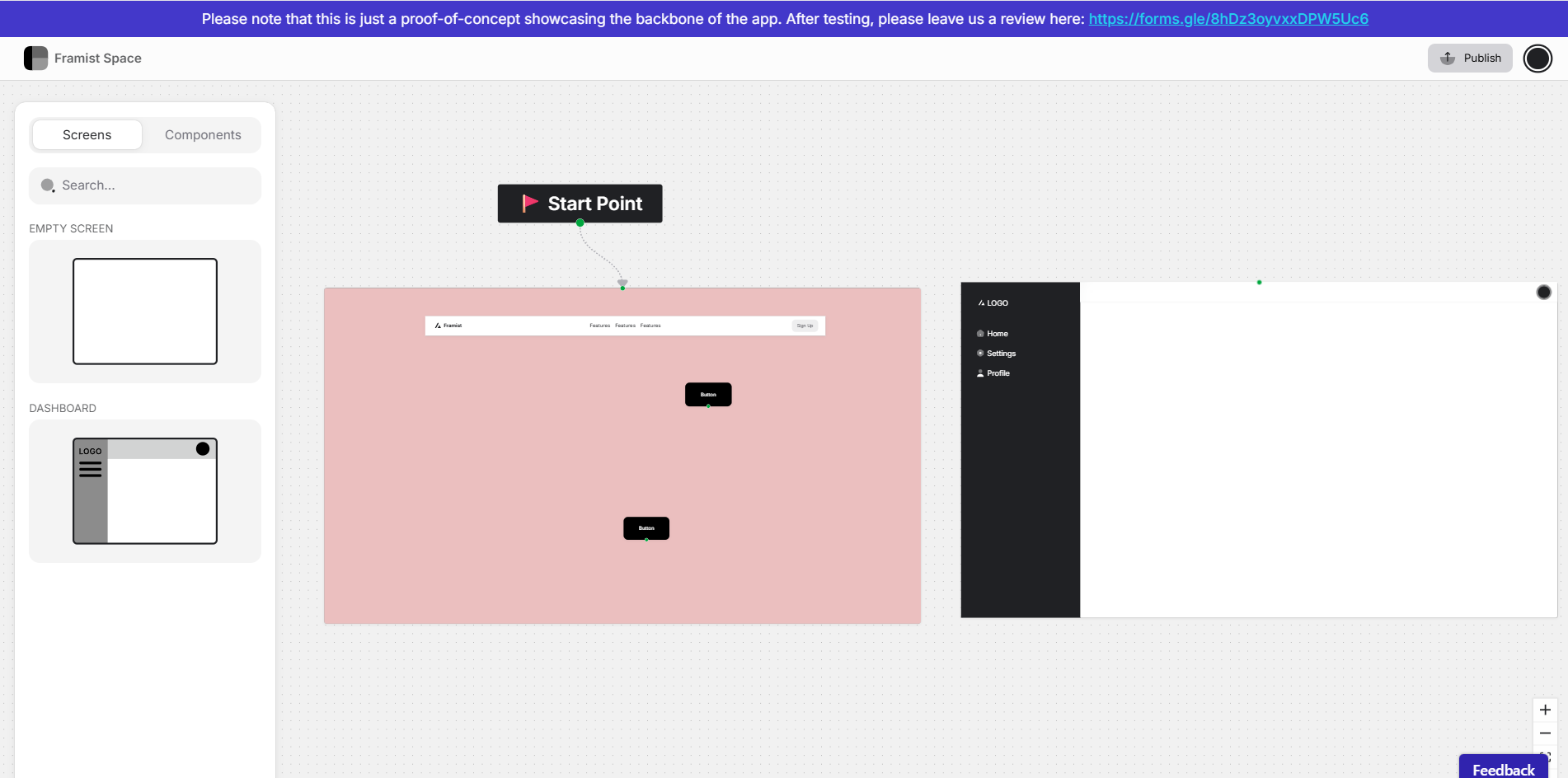
Task: Switch to the Components tab
Action: click(203, 134)
